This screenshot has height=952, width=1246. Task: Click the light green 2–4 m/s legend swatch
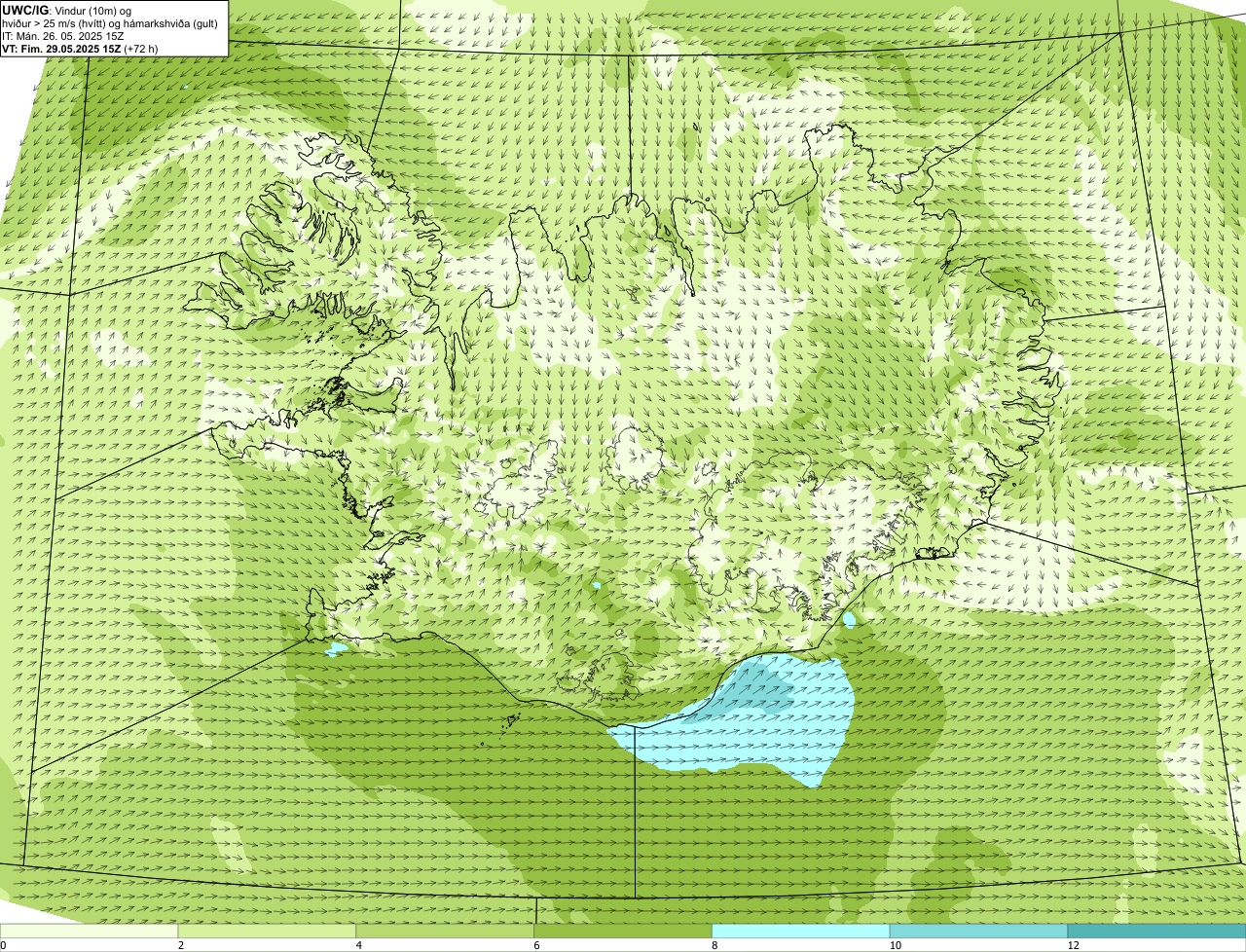(268, 931)
